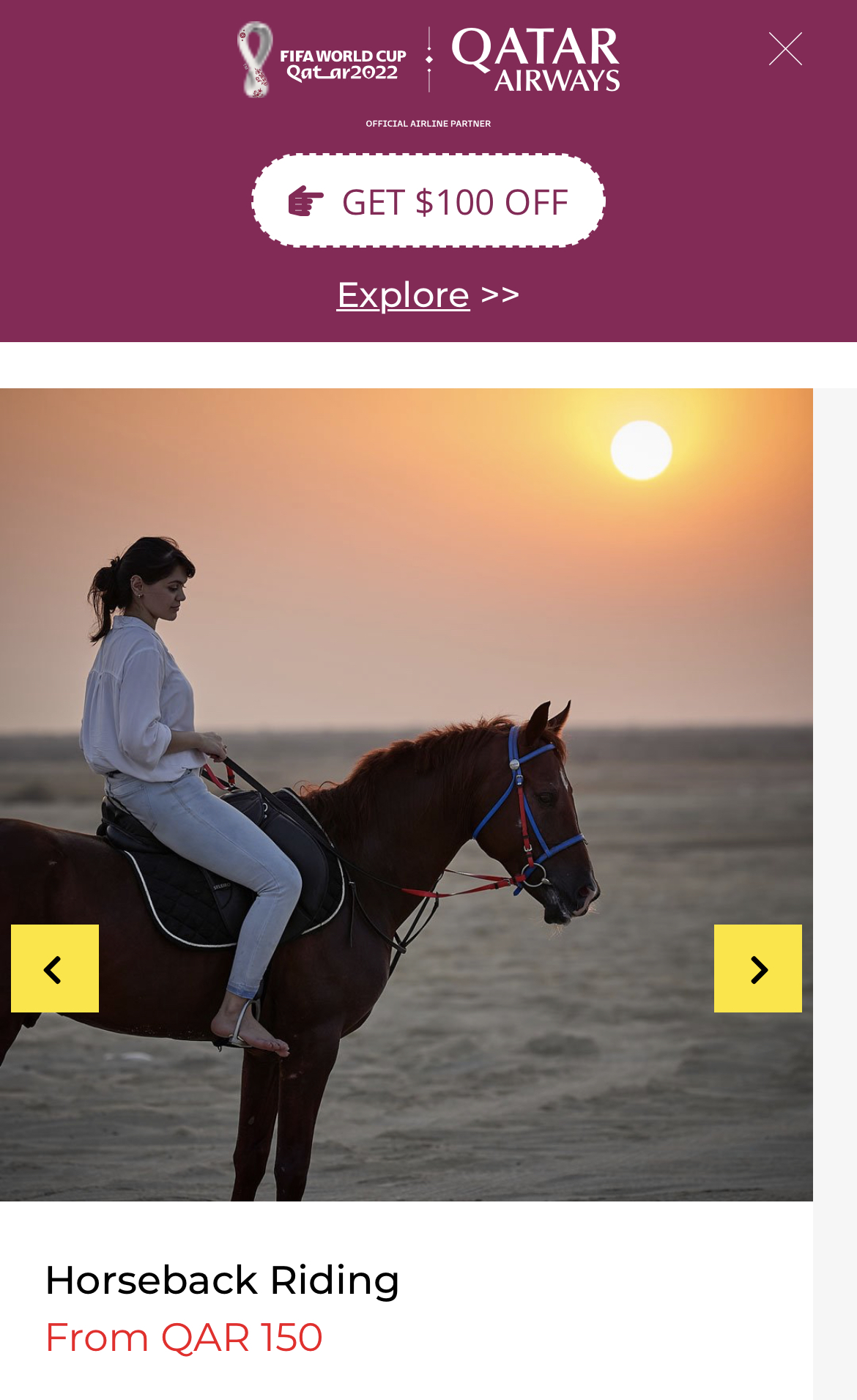Click the divider between FIFA and Qatar logos
The height and width of the screenshot is (1400, 857).
[429, 59]
